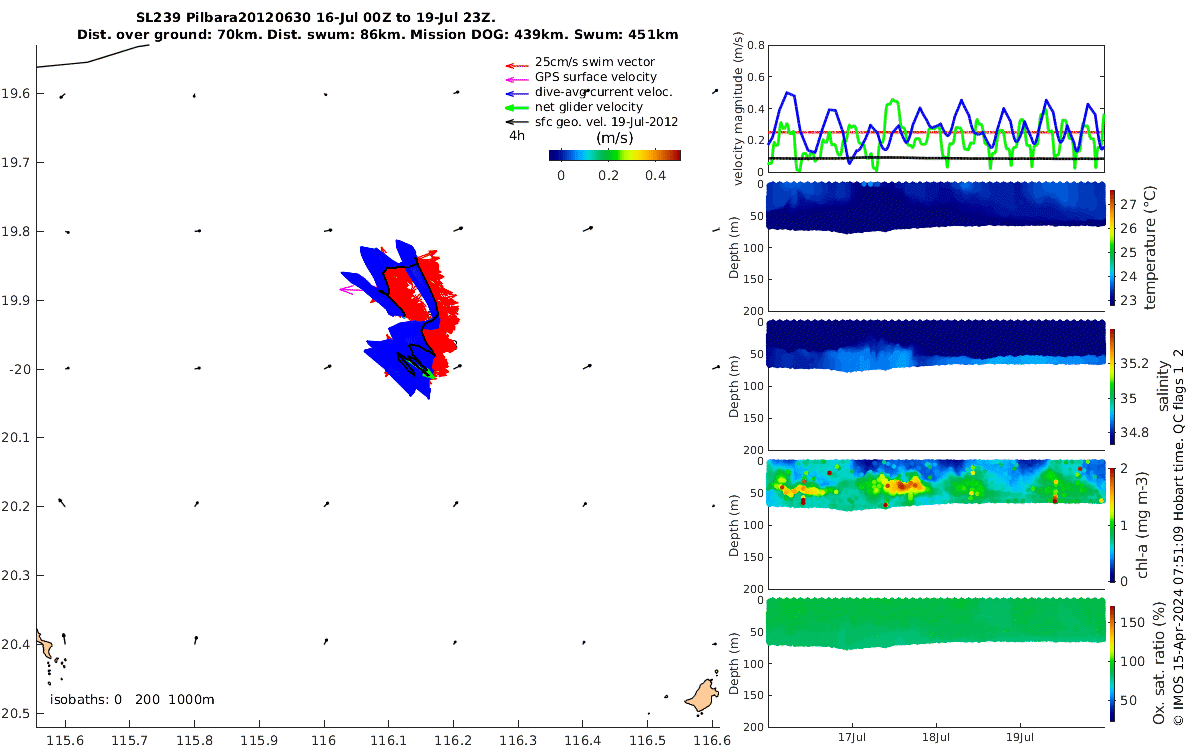Viewport: 1200px width, 750px height.
Task: Click the velocity (m/s) horizontal colorbar
Action: click(615, 155)
